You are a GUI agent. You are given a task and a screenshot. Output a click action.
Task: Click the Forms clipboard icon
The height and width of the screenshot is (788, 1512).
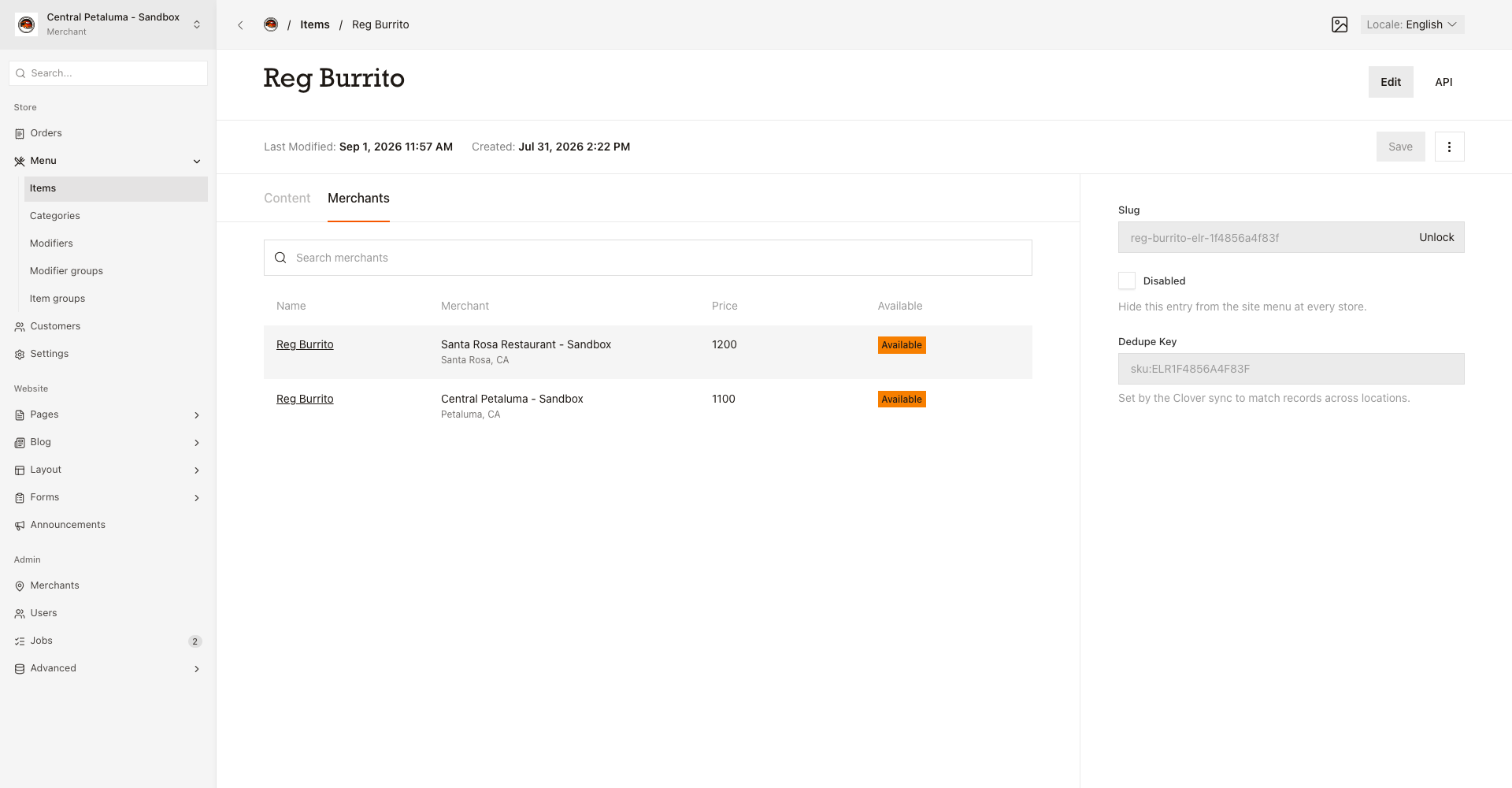tap(20, 498)
